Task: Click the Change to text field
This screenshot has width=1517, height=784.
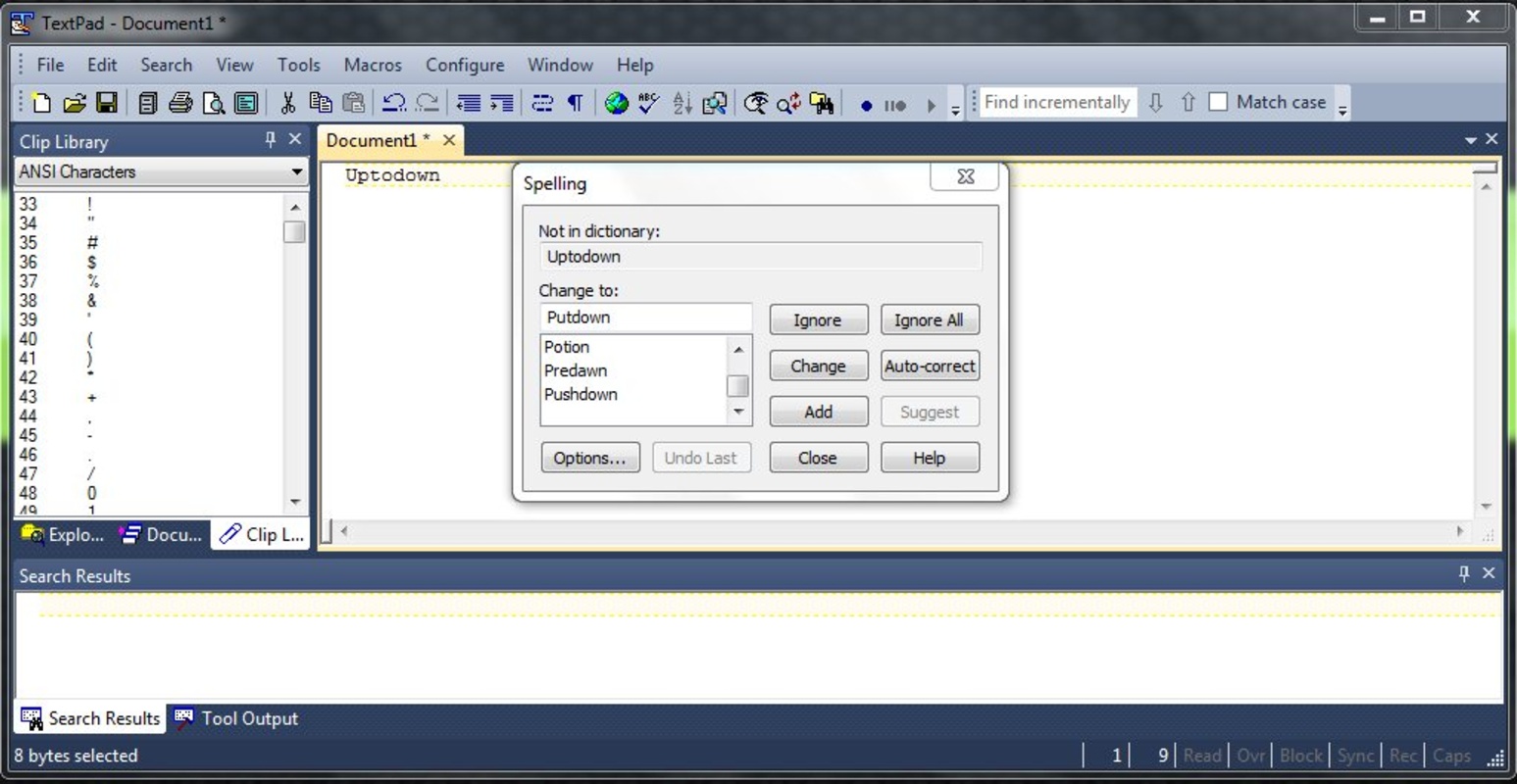Action: coord(645,318)
